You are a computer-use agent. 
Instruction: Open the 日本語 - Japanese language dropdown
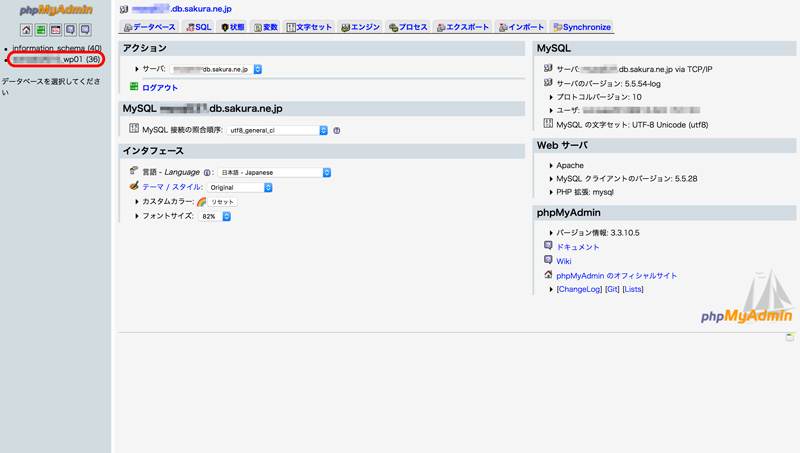274,172
